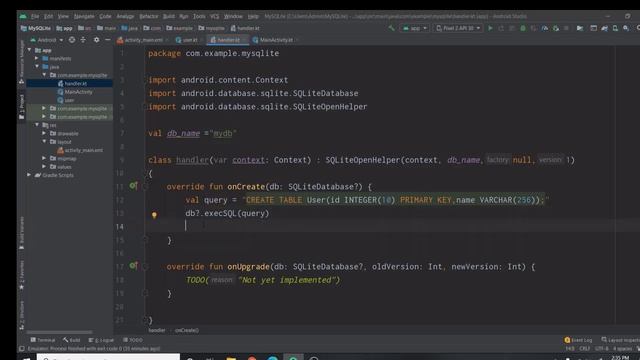Collapse the layout folder
Viewport: 640px width, 360px height.
[44, 142]
